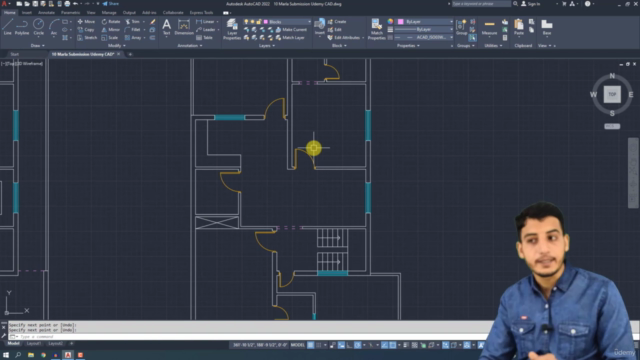Click Sign In
The image size is (640, 360).
(x=531, y=4)
